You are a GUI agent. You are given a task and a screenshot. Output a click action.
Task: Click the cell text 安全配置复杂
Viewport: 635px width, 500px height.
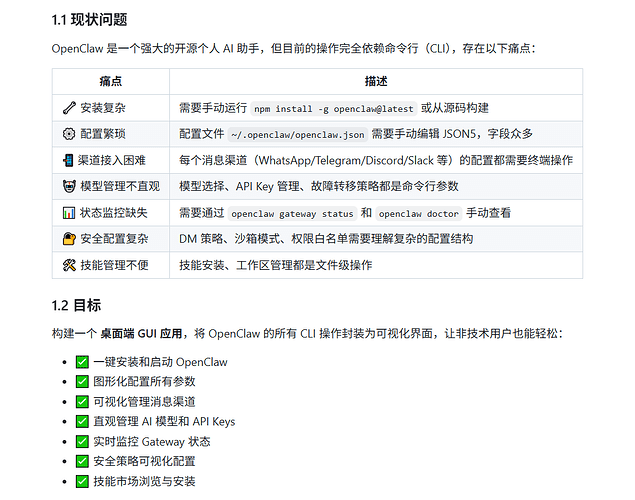click(114, 238)
